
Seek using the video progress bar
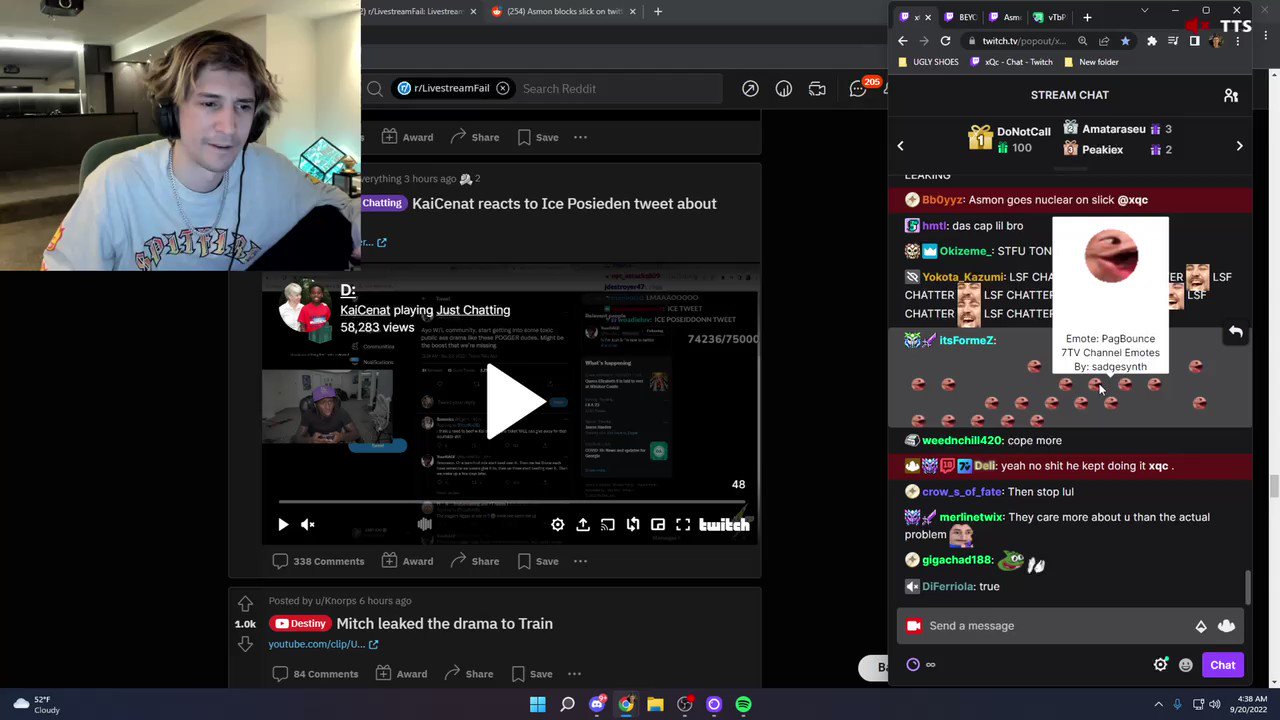(x=510, y=503)
